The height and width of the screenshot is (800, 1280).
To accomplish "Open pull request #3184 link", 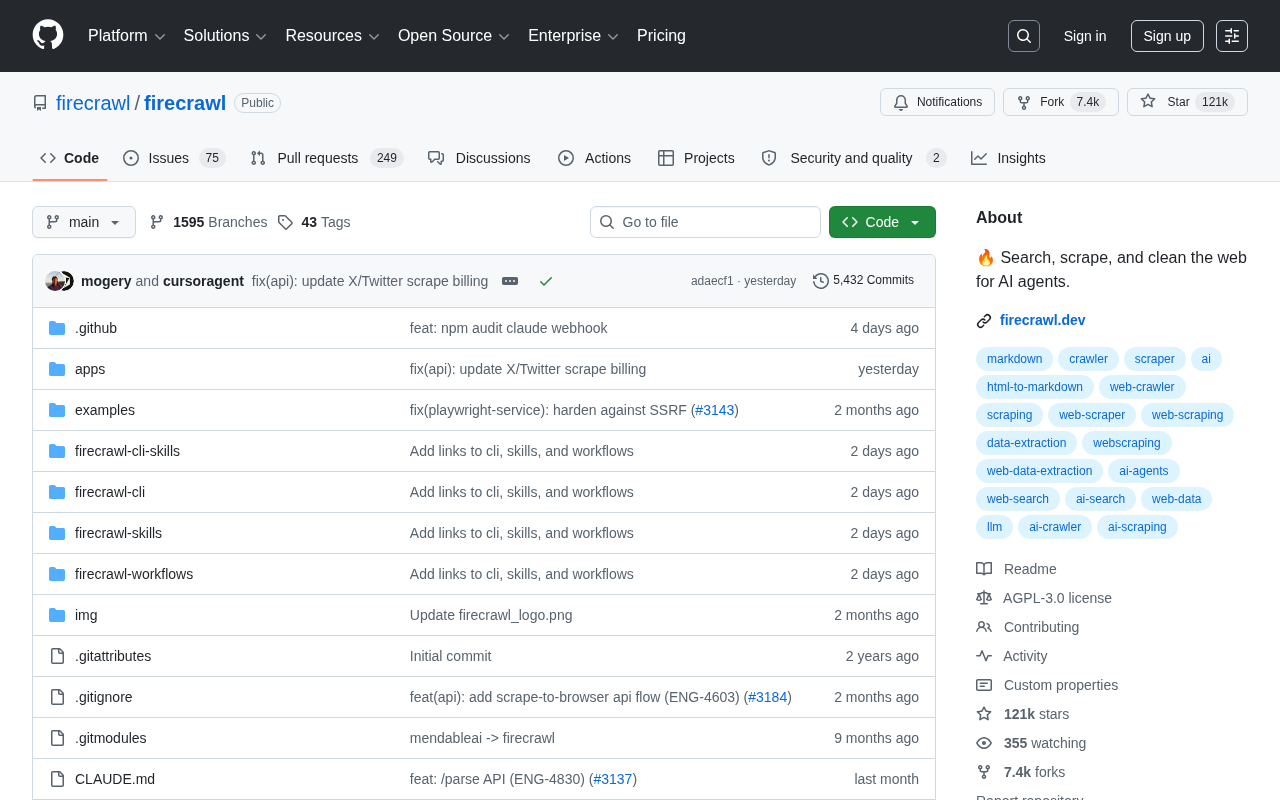I will point(768,697).
